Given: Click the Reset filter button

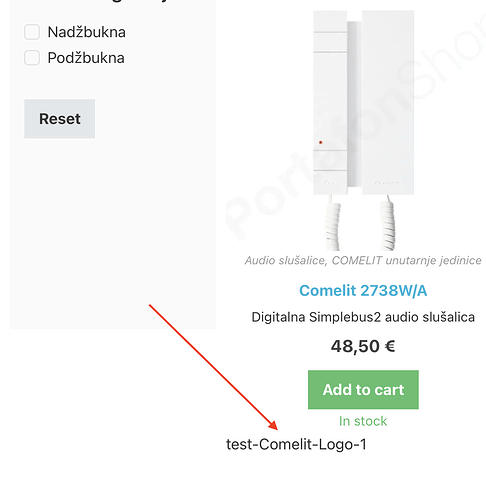Looking at the screenshot, I should coord(60,119).
